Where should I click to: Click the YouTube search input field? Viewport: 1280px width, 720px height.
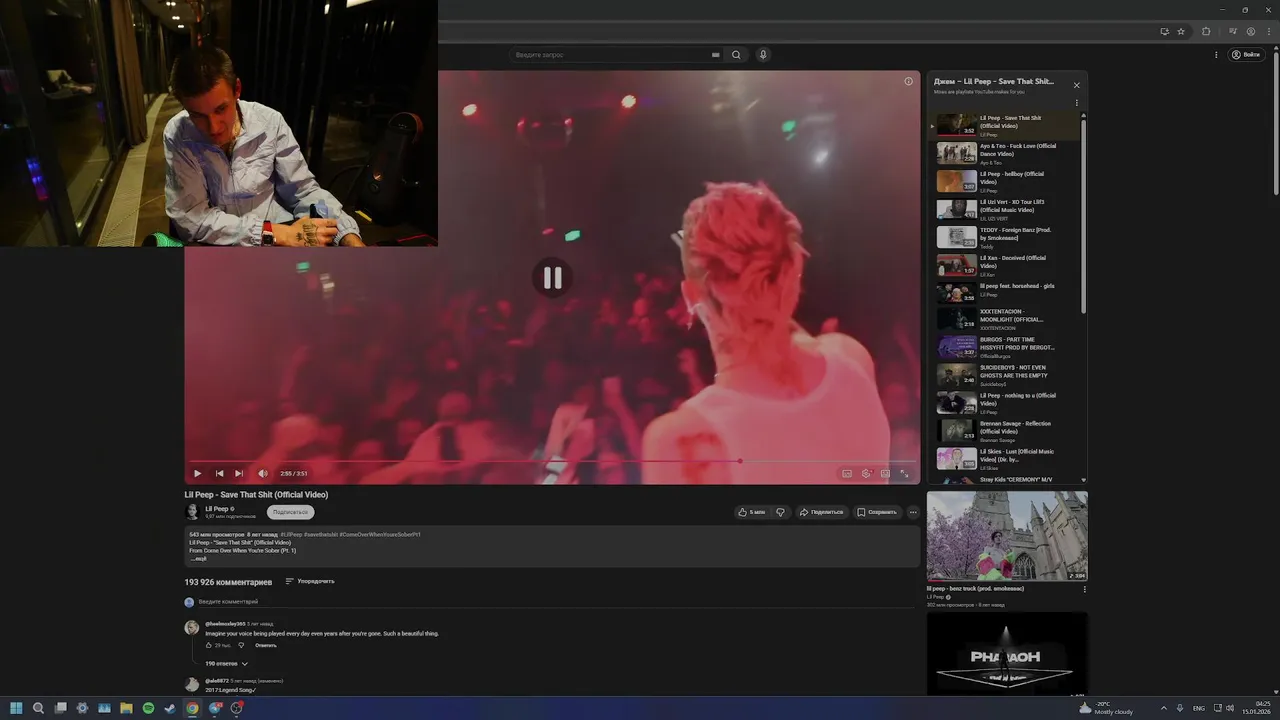click(x=610, y=55)
